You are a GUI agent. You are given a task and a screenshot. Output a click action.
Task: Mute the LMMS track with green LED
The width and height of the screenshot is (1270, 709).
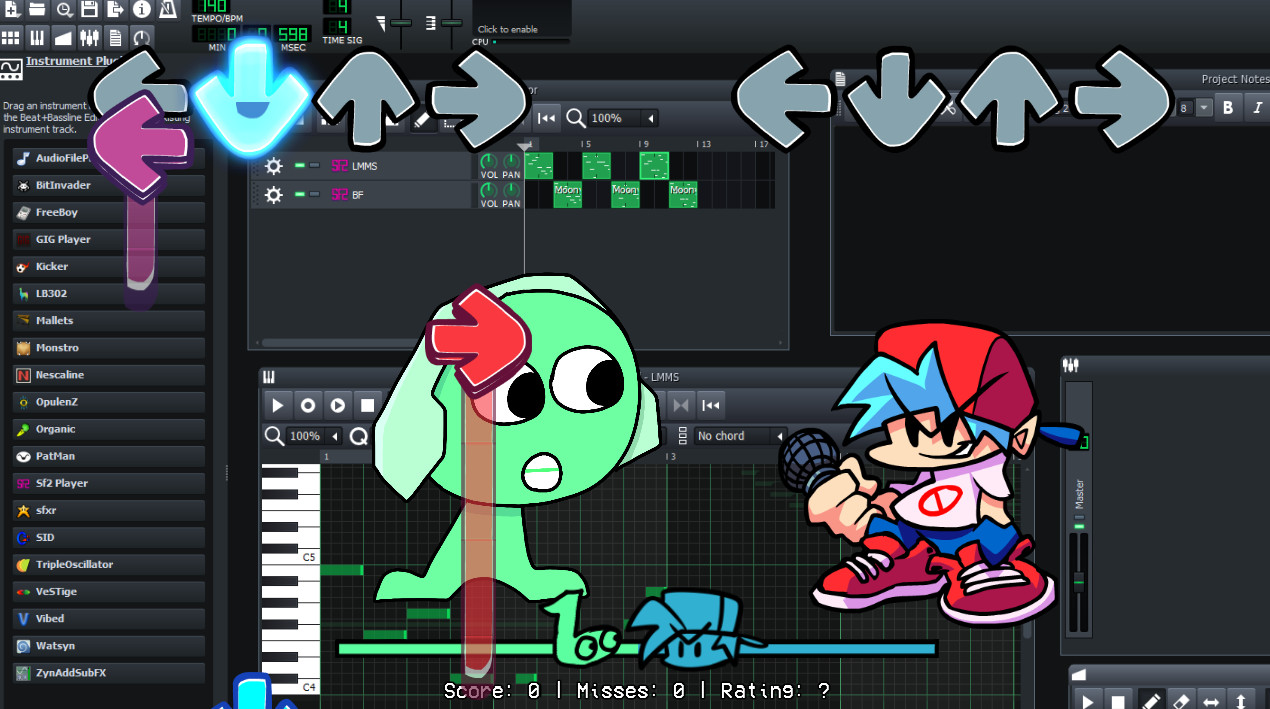300,166
